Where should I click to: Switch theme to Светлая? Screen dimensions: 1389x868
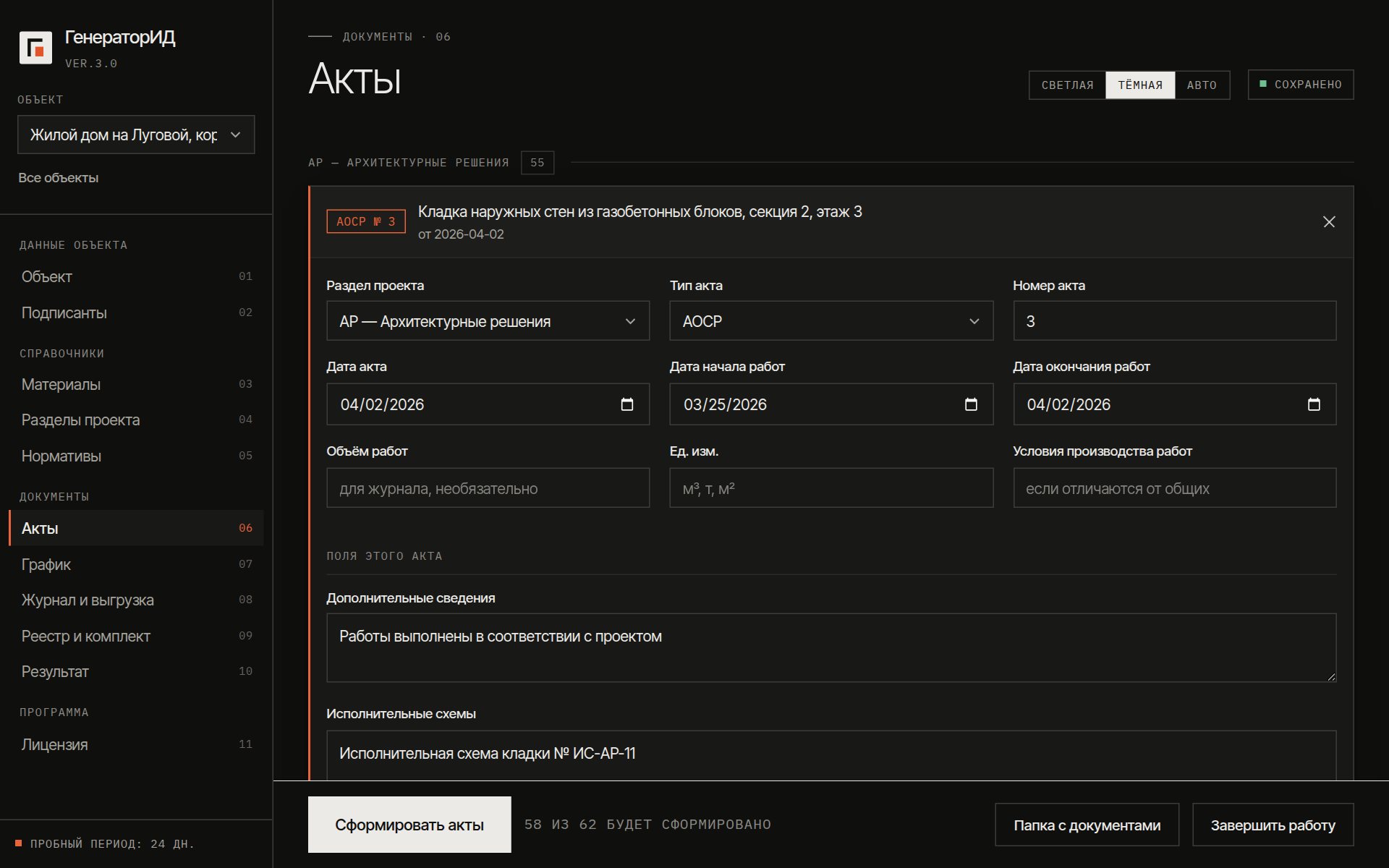[1067, 85]
